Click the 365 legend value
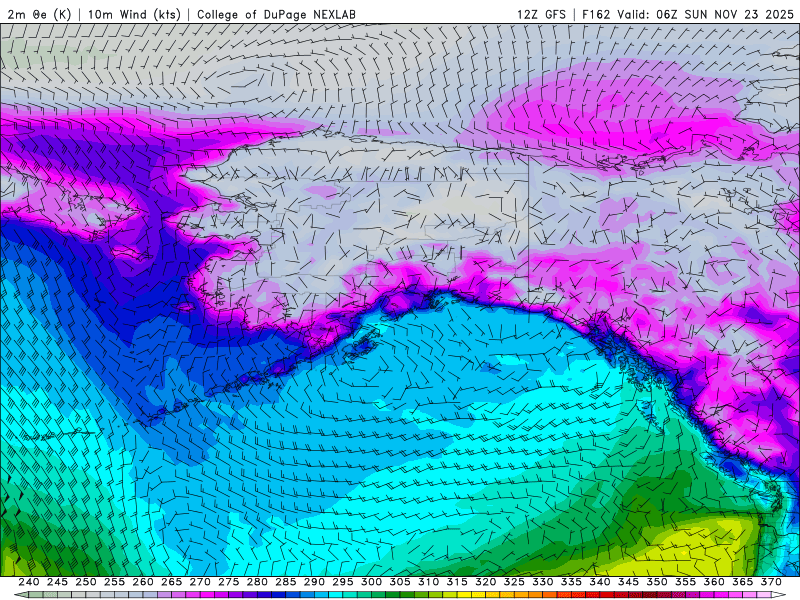The height and width of the screenshot is (600, 800). tap(743, 582)
